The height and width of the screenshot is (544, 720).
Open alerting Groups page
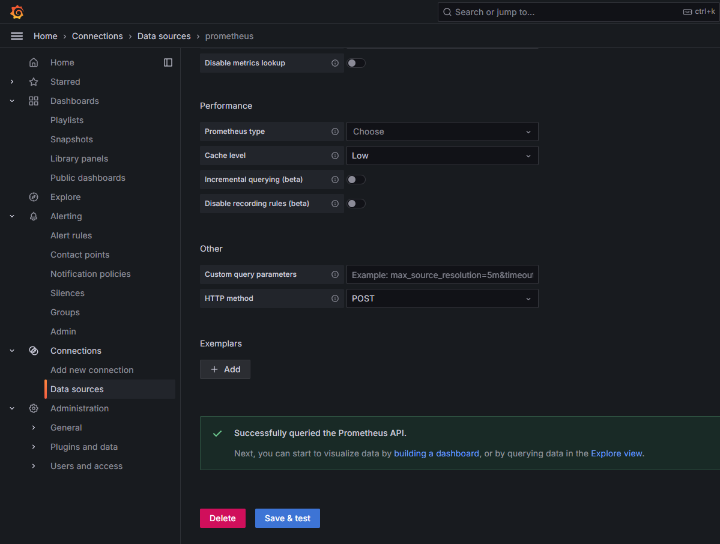(x=65, y=312)
